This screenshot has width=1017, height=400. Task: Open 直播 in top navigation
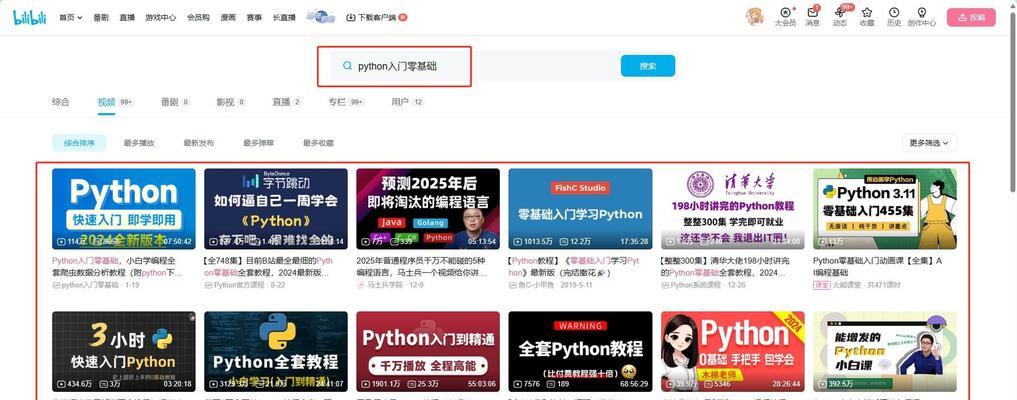point(127,18)
